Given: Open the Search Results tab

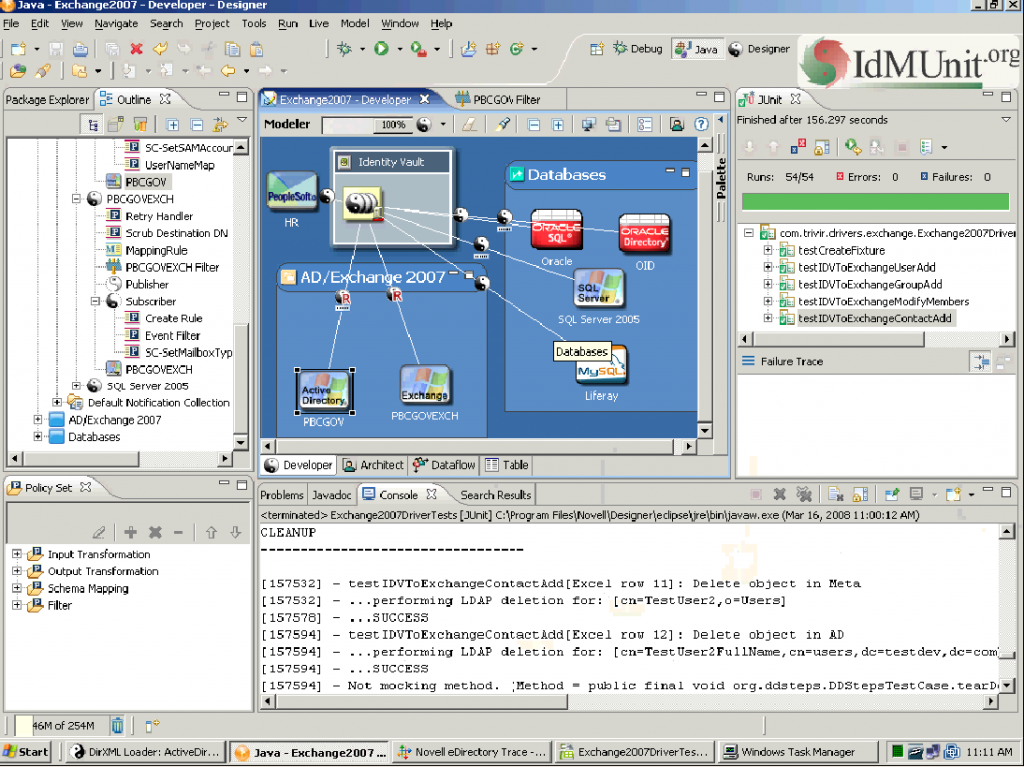Looking at the screenshot, I should click(495, 495).
